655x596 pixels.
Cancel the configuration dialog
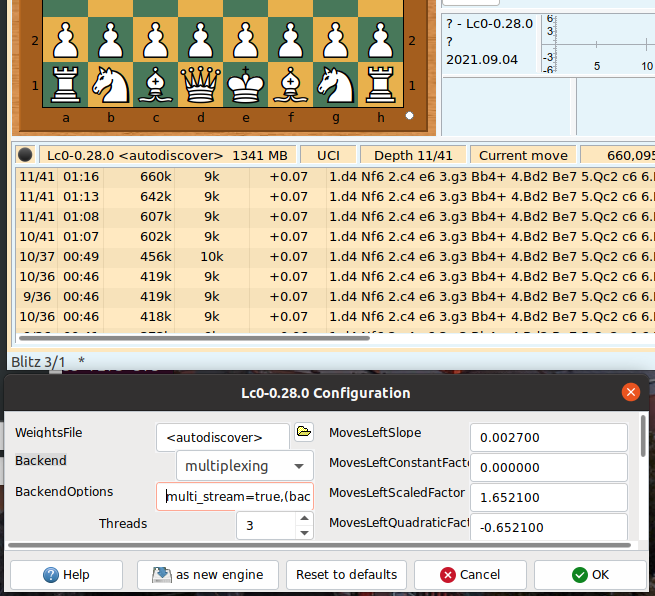tap(470, 575)
